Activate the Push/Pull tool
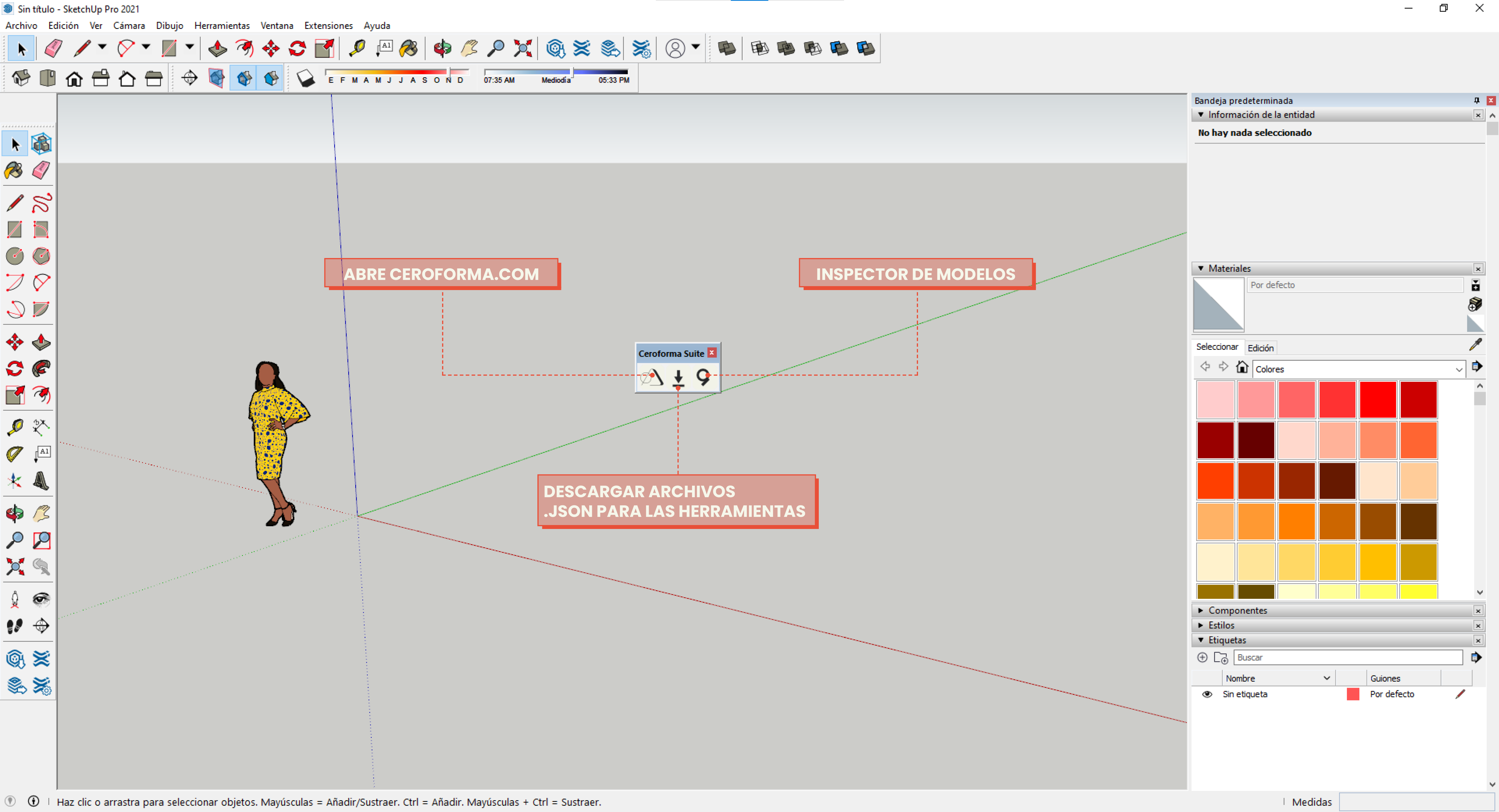Viewport: 1499px width, 812px height. tap(218, 48)
